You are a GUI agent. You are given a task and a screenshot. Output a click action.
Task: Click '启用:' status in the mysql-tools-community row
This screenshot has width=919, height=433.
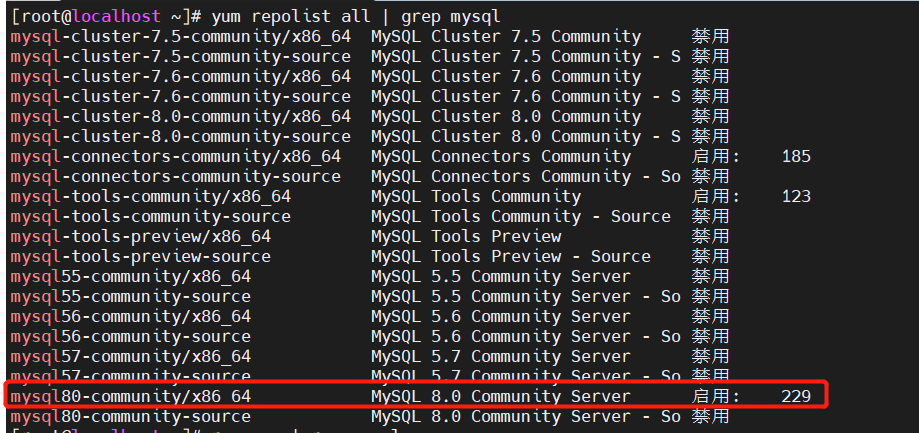pyautogui.click(x=716, y=197)
